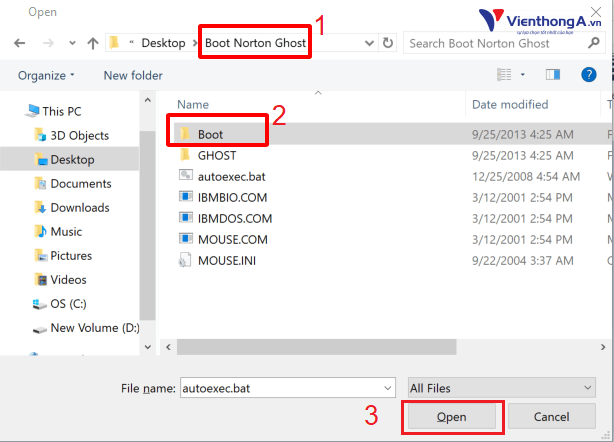Open Pictures in navigation pane
This screenshot has height=442, width=614.
pos(63,256)
